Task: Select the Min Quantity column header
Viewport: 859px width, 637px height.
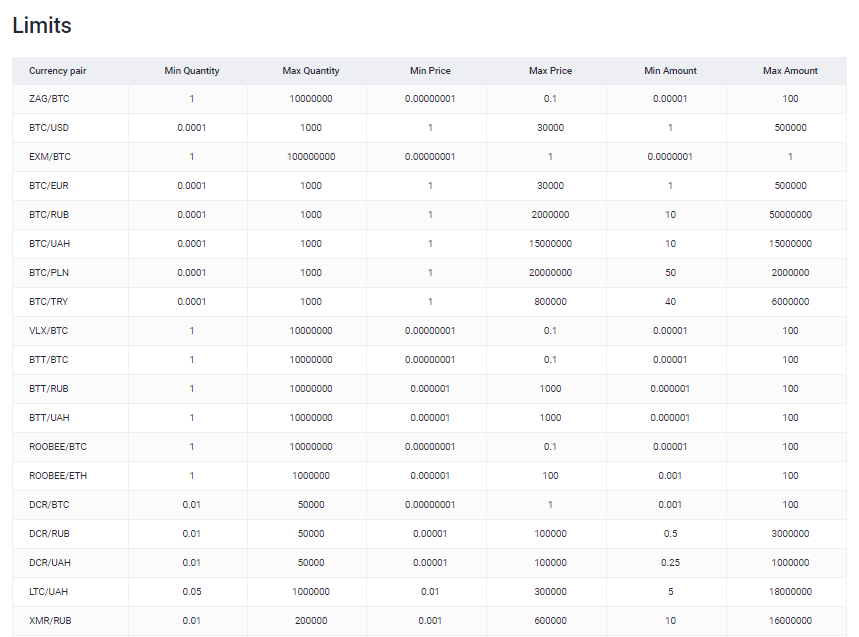Action: tap(192, 71)
